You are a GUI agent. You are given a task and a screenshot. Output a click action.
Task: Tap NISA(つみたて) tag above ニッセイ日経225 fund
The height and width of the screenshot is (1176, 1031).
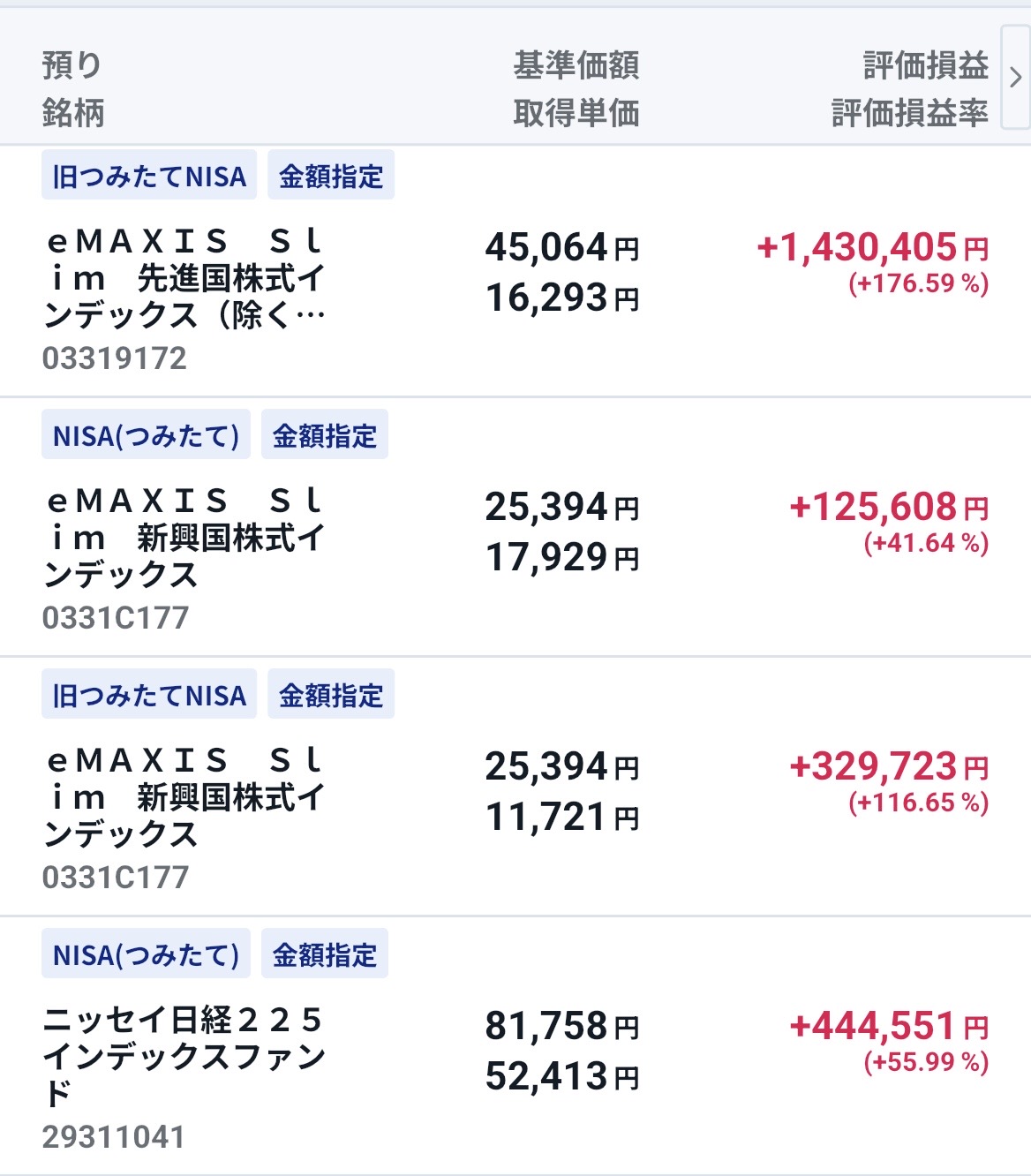146,954
